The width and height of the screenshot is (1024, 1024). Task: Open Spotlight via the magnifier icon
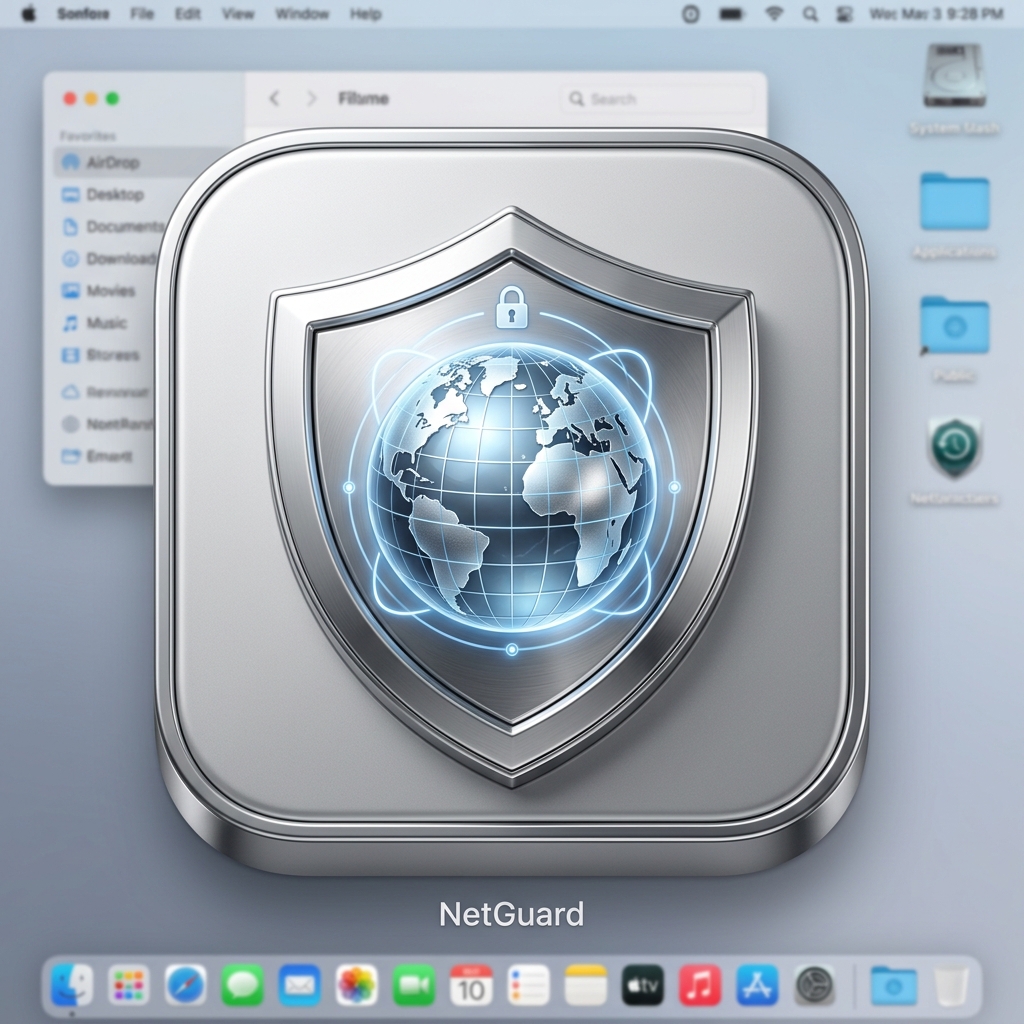coord(810,14)
